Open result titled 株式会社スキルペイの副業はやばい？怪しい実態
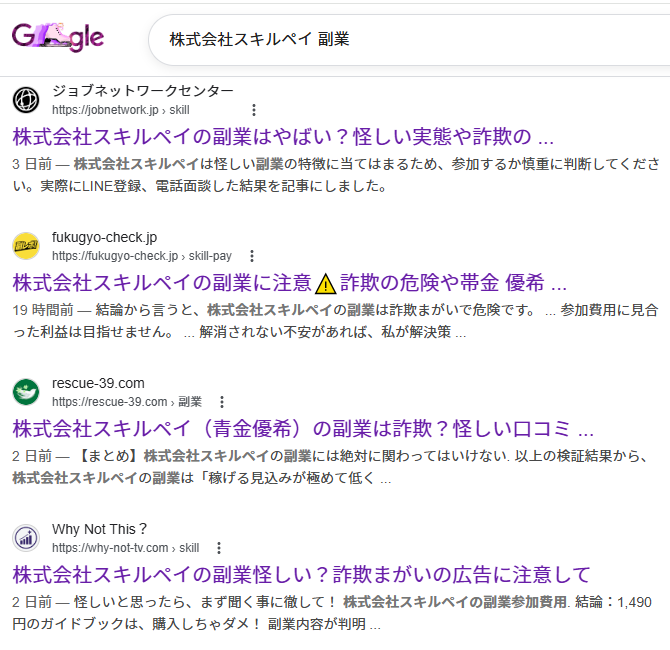 283,137
